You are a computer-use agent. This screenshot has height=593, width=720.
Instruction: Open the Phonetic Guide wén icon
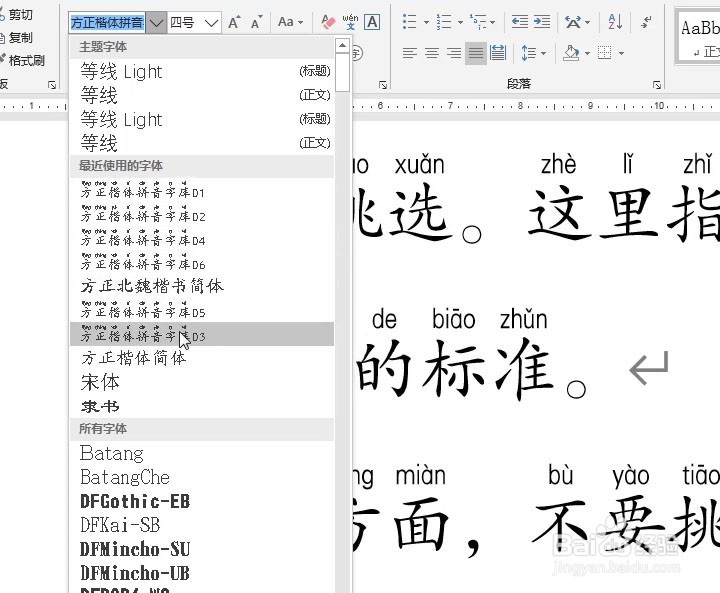350,22
